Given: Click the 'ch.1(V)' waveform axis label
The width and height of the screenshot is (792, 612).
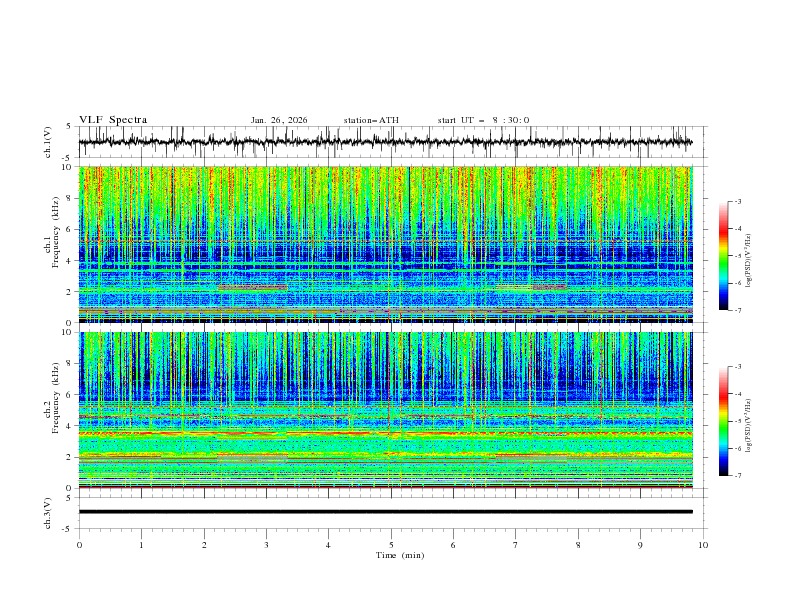Looking at the screenshot, I should [48, 142].
